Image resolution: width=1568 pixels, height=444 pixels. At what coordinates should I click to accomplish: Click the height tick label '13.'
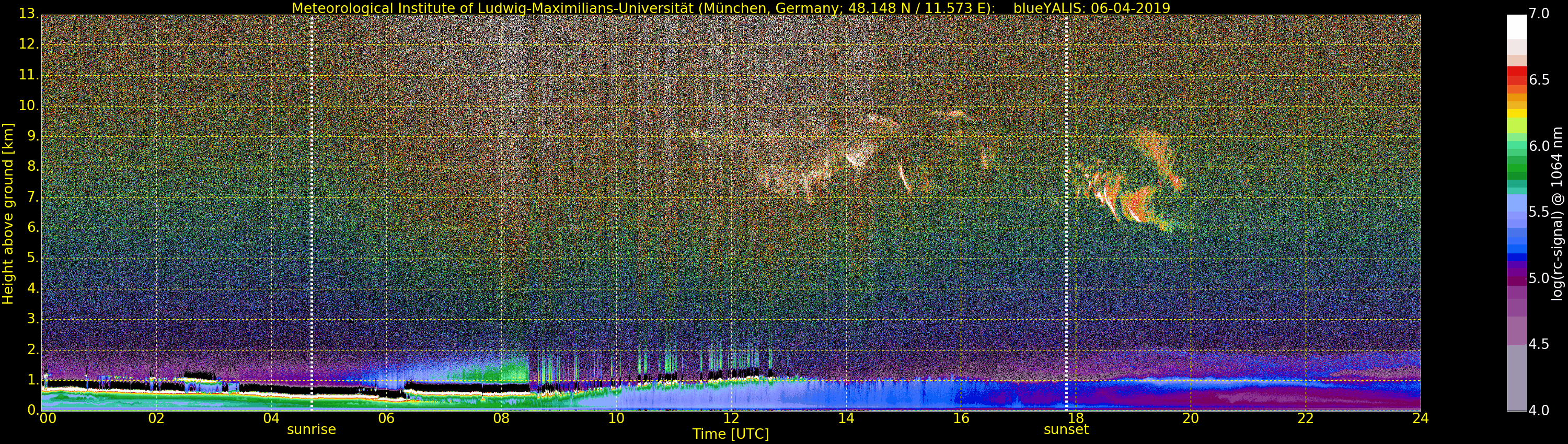(x=29, y=14)
